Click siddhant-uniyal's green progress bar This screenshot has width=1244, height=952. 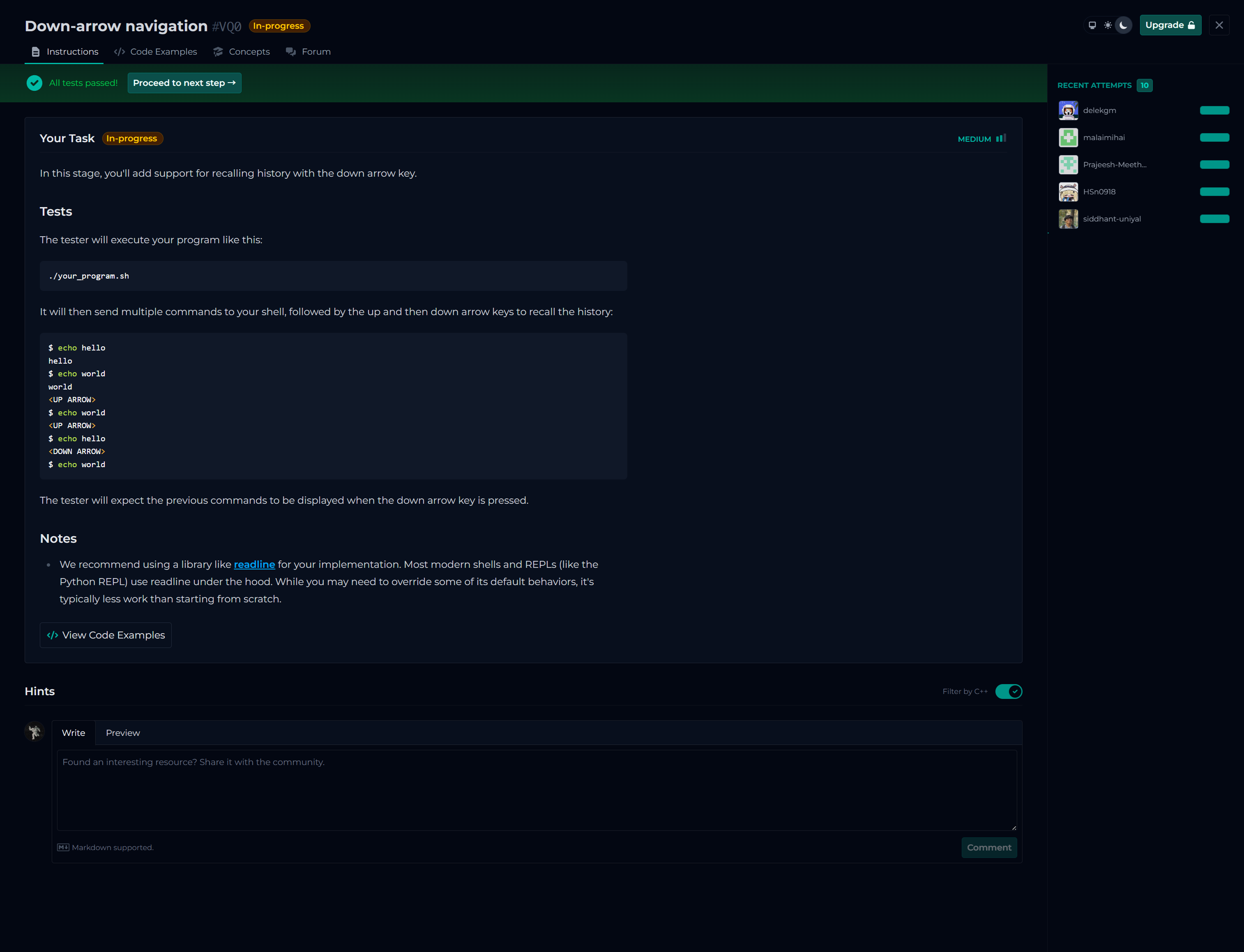(1214, 219)
